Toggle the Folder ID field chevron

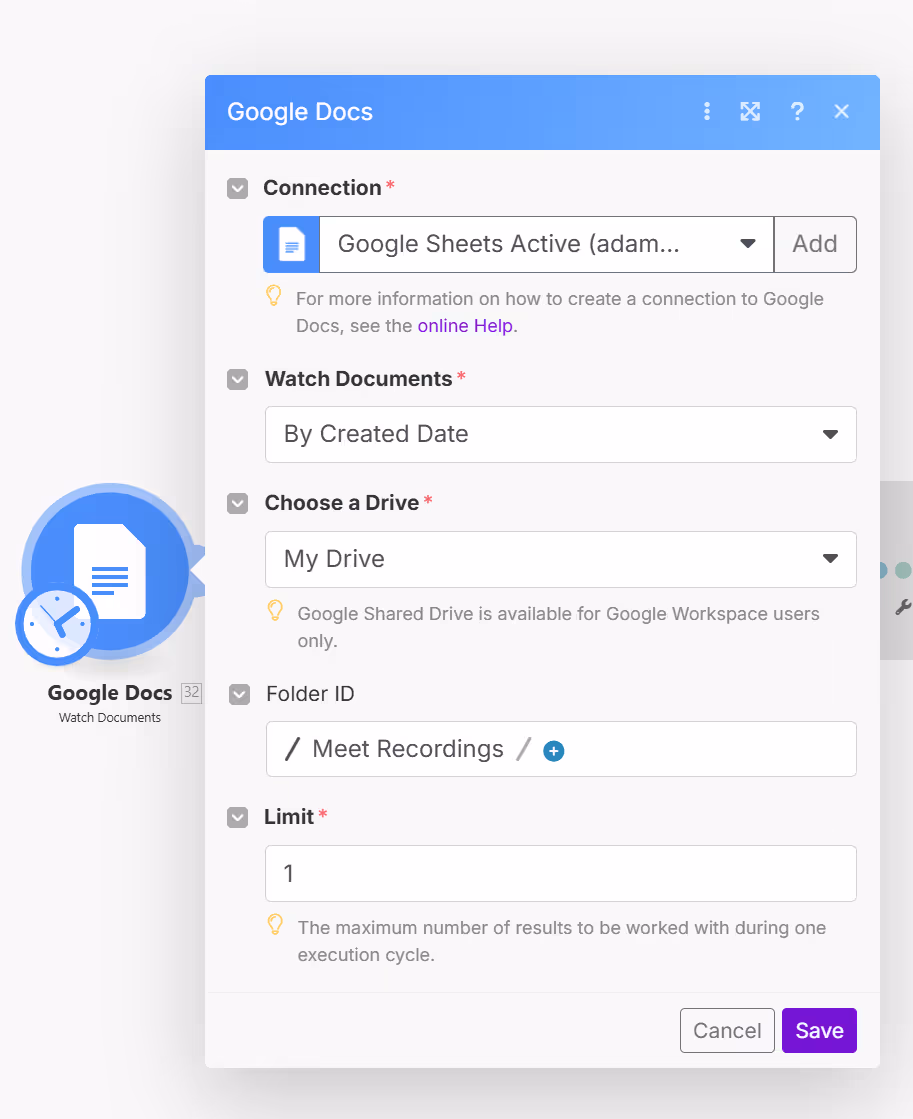pyautogui.click(x=239, y=694)
